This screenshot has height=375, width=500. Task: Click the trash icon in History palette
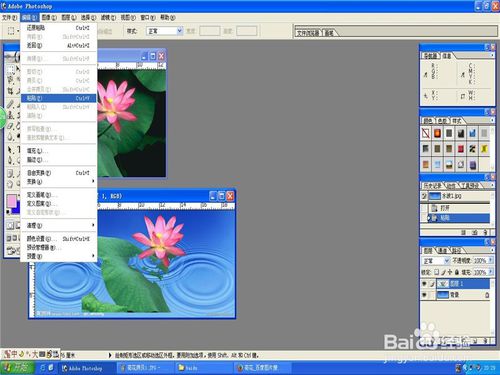(x=486, y=232)
